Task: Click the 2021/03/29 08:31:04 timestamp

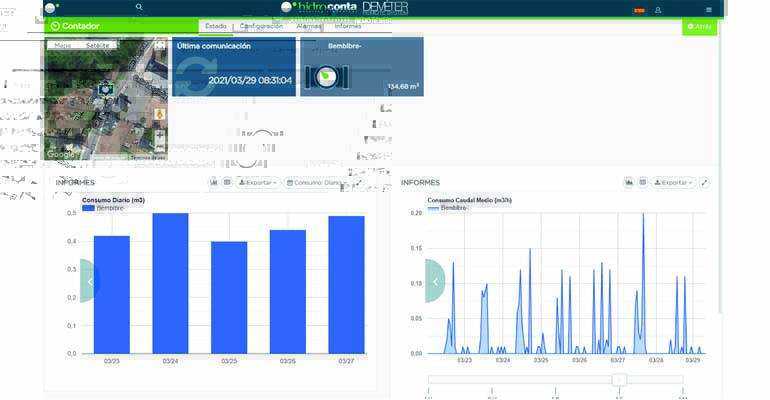Action: 250,80
